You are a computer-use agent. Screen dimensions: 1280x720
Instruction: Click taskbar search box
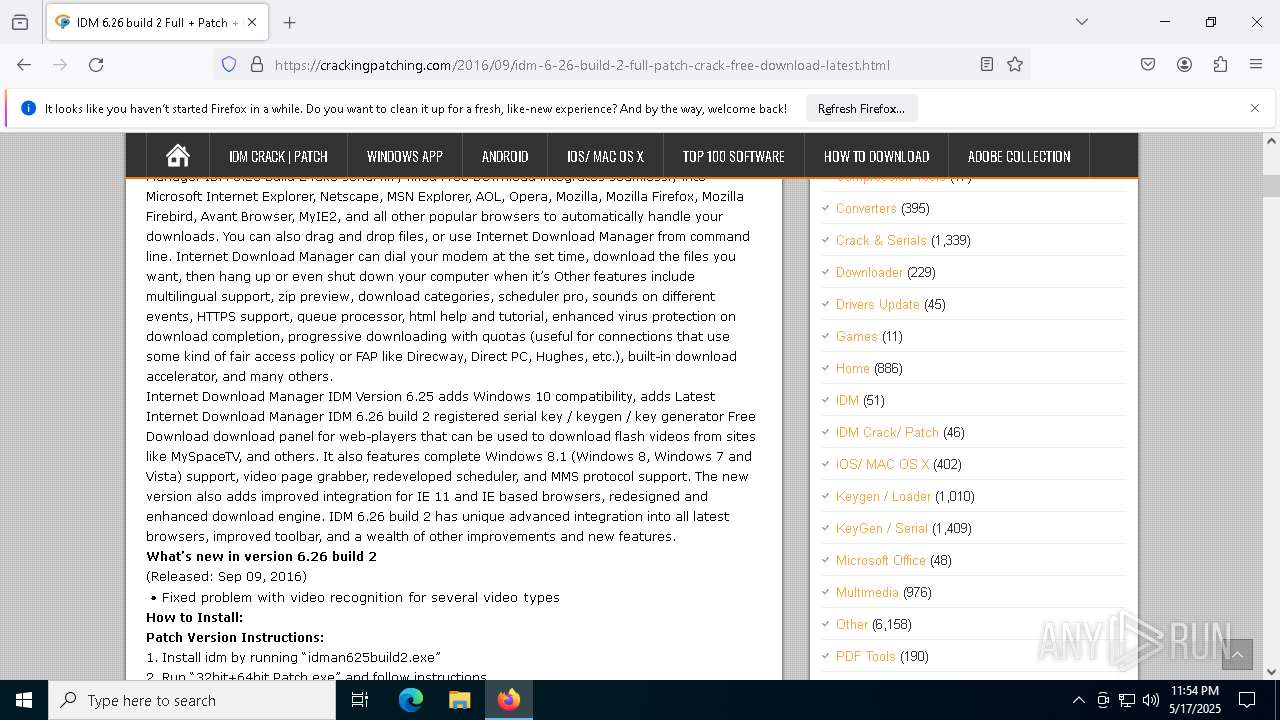pyautogui.click(x=192, y=700)
